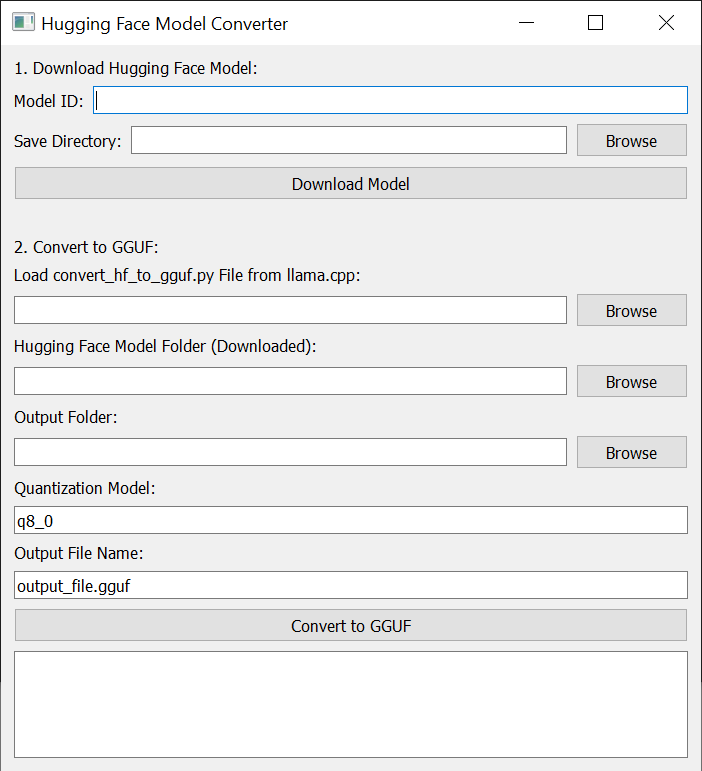
Task: Click inside the log output text area
Action: (x=351, y=705)
